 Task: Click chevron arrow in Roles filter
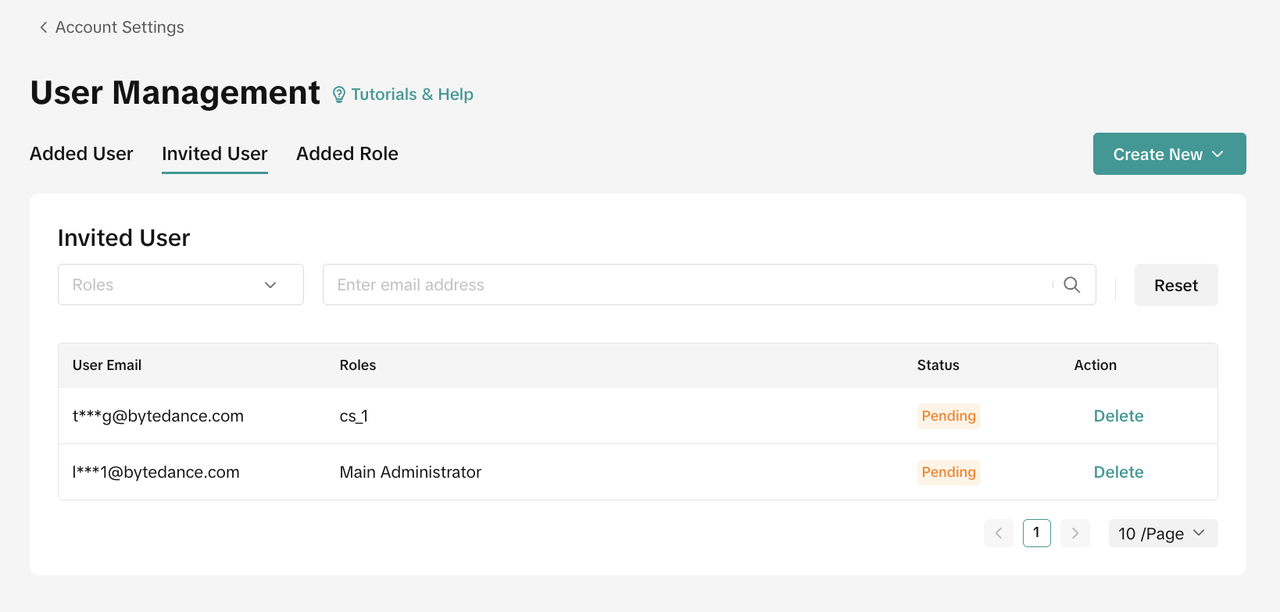click(270, 285)
